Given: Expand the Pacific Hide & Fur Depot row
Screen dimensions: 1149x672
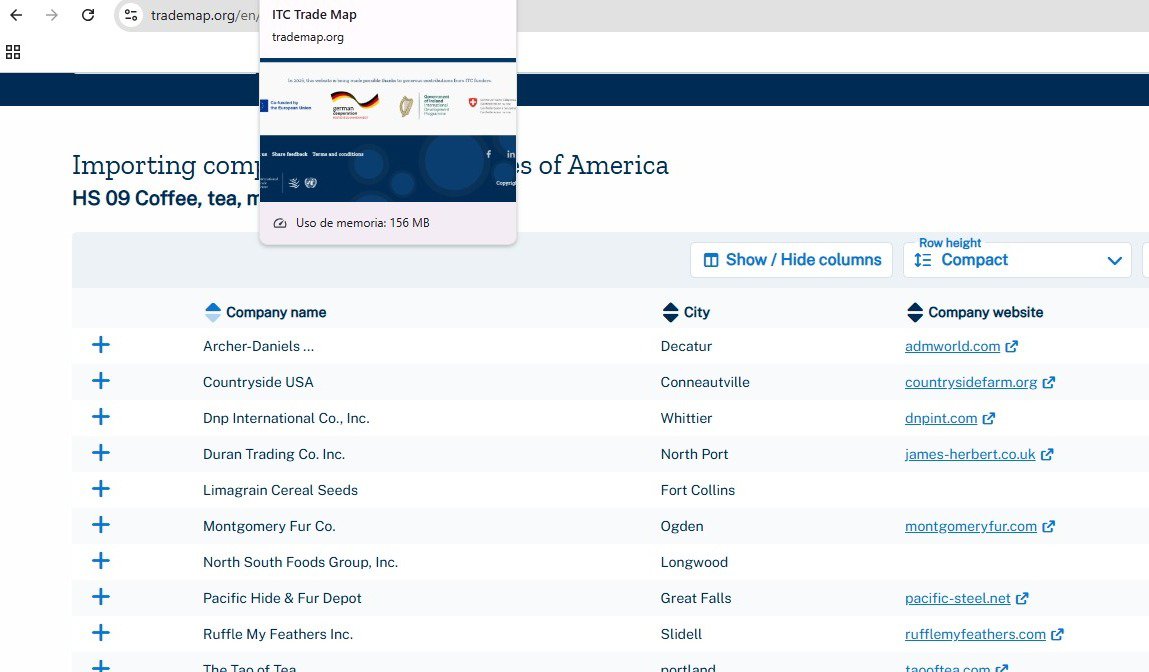Looking at the screenshot, I should [x=101, y=597].
